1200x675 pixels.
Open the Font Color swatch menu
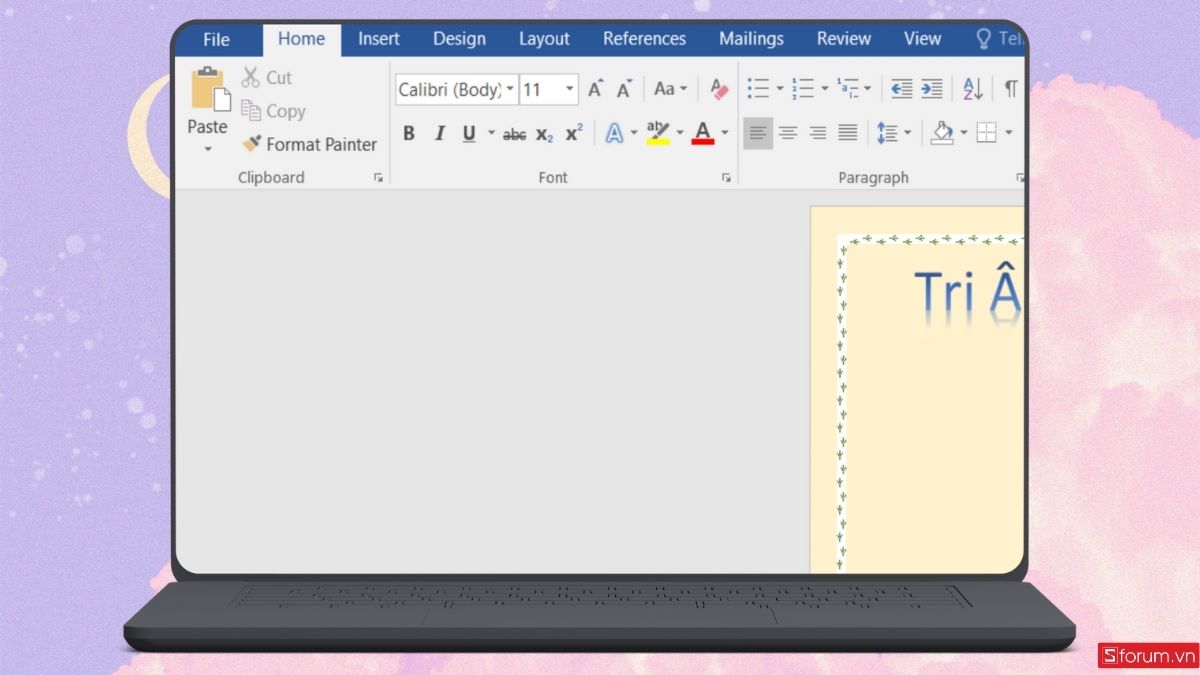[x=723, y=132]
